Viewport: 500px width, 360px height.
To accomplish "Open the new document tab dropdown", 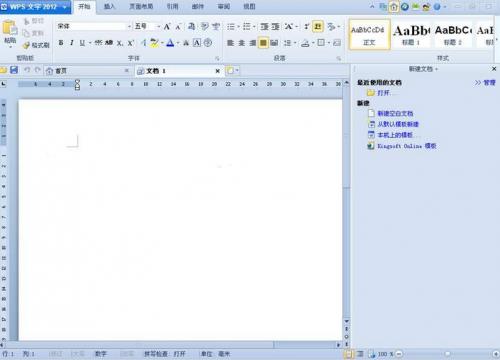I will click(x=237, y=70).
